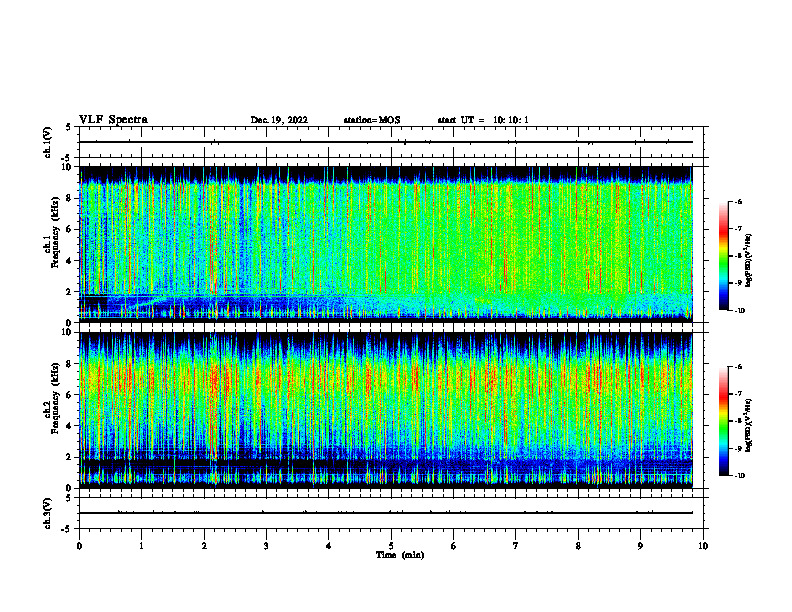Click the "start UT = 10:10: 1" text
Viewport: 792px width, 612px height.
[483, 120]
